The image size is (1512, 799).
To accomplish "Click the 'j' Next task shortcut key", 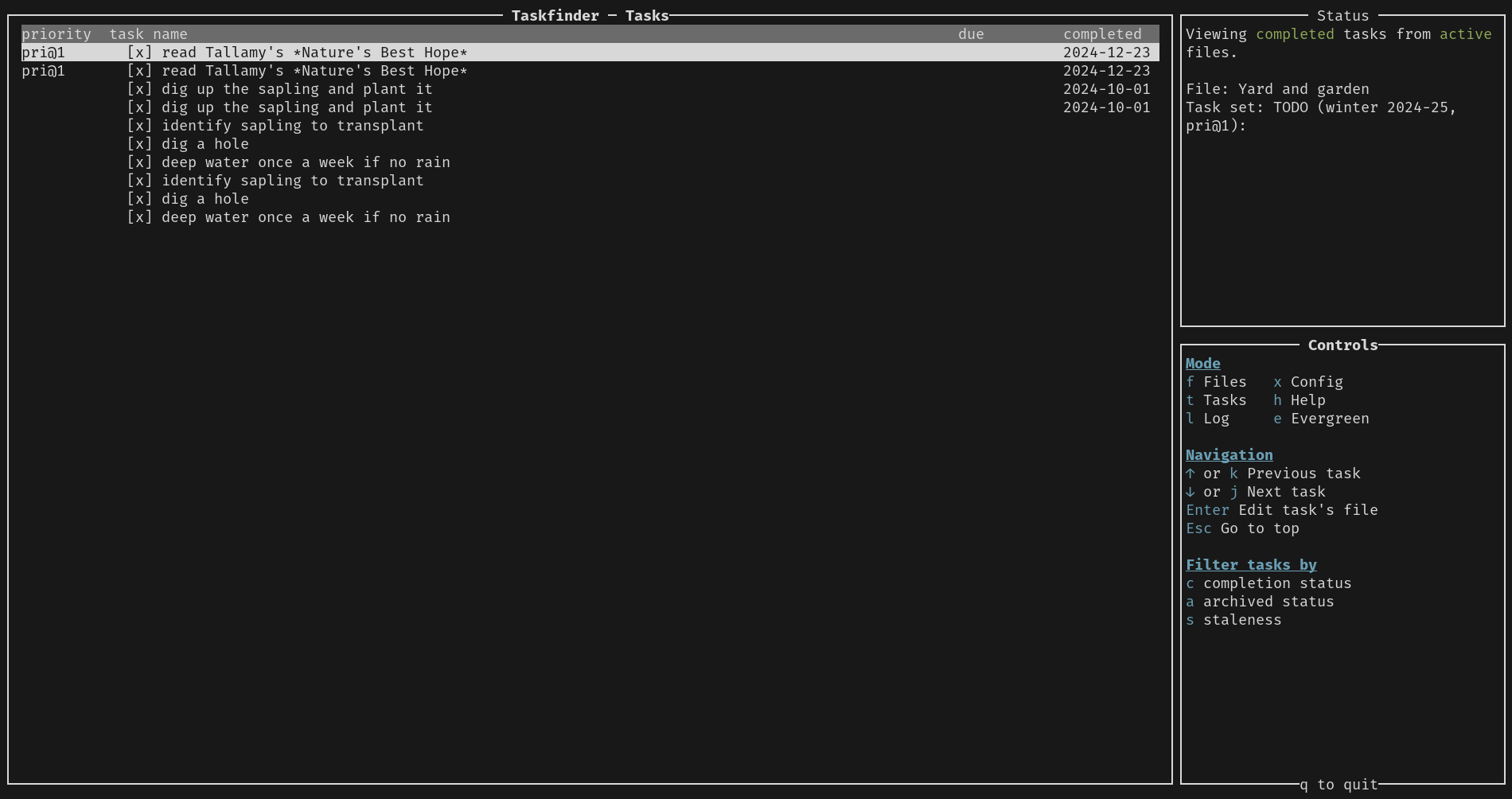I will point(1233,492).
